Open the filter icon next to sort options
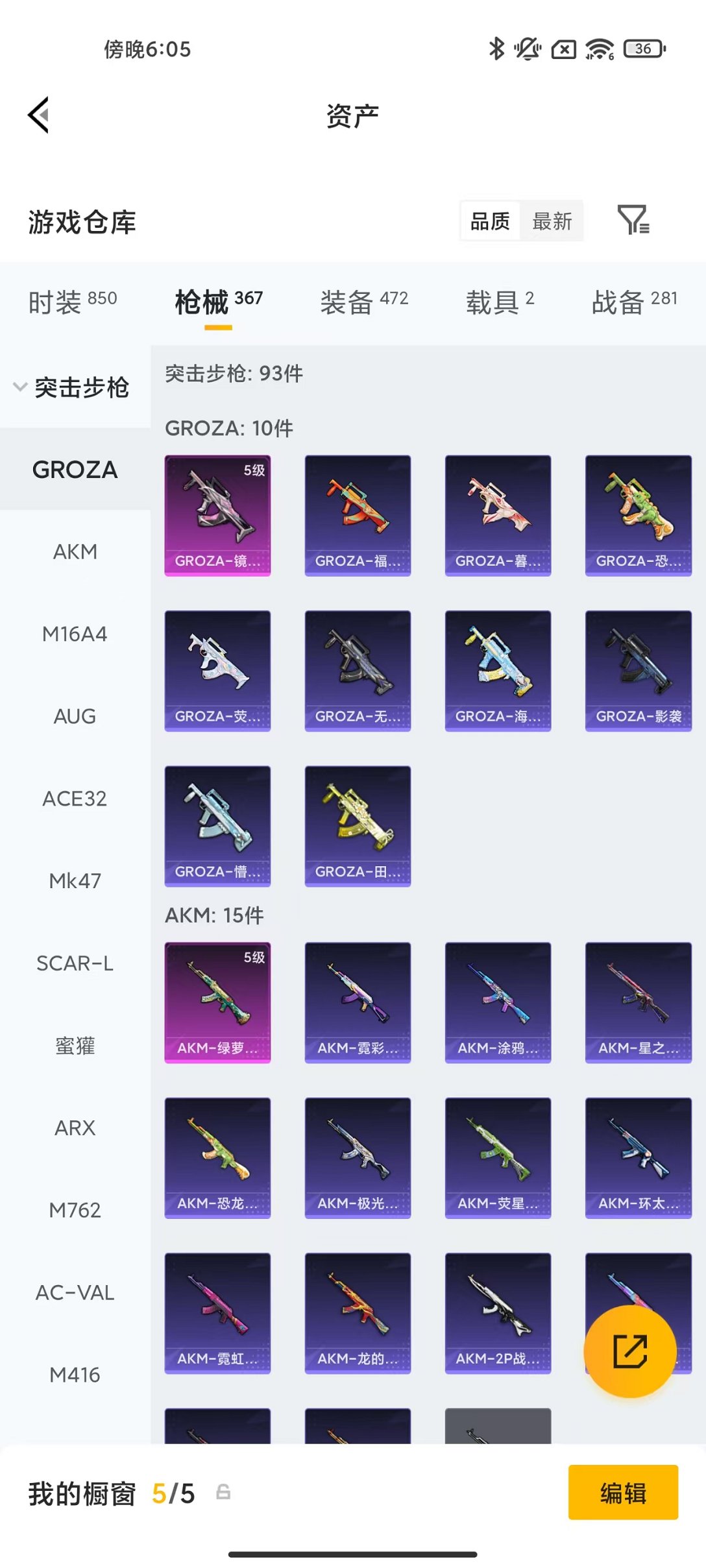Viewport: 706px width, 1568px height. tap(633, 220)
